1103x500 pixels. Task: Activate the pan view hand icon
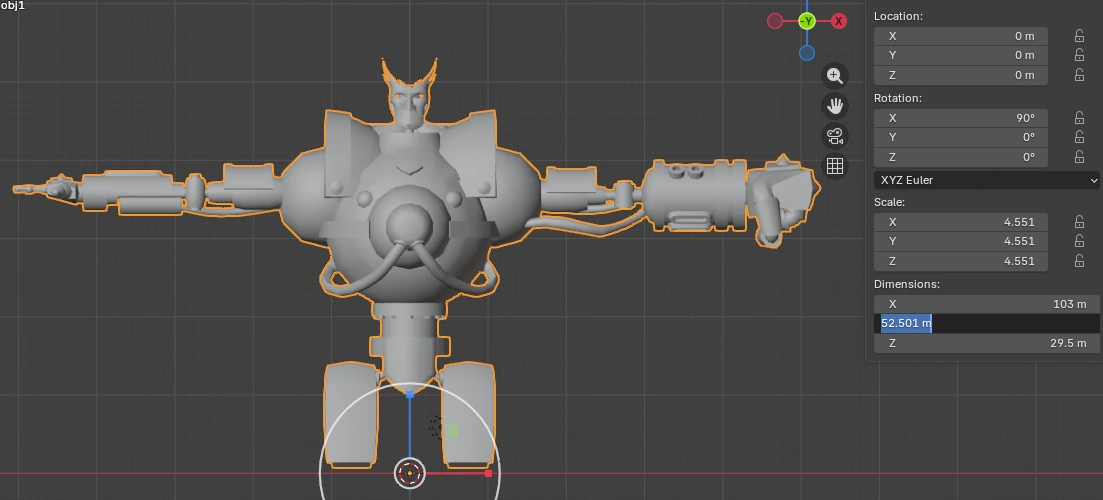(834, 105)
